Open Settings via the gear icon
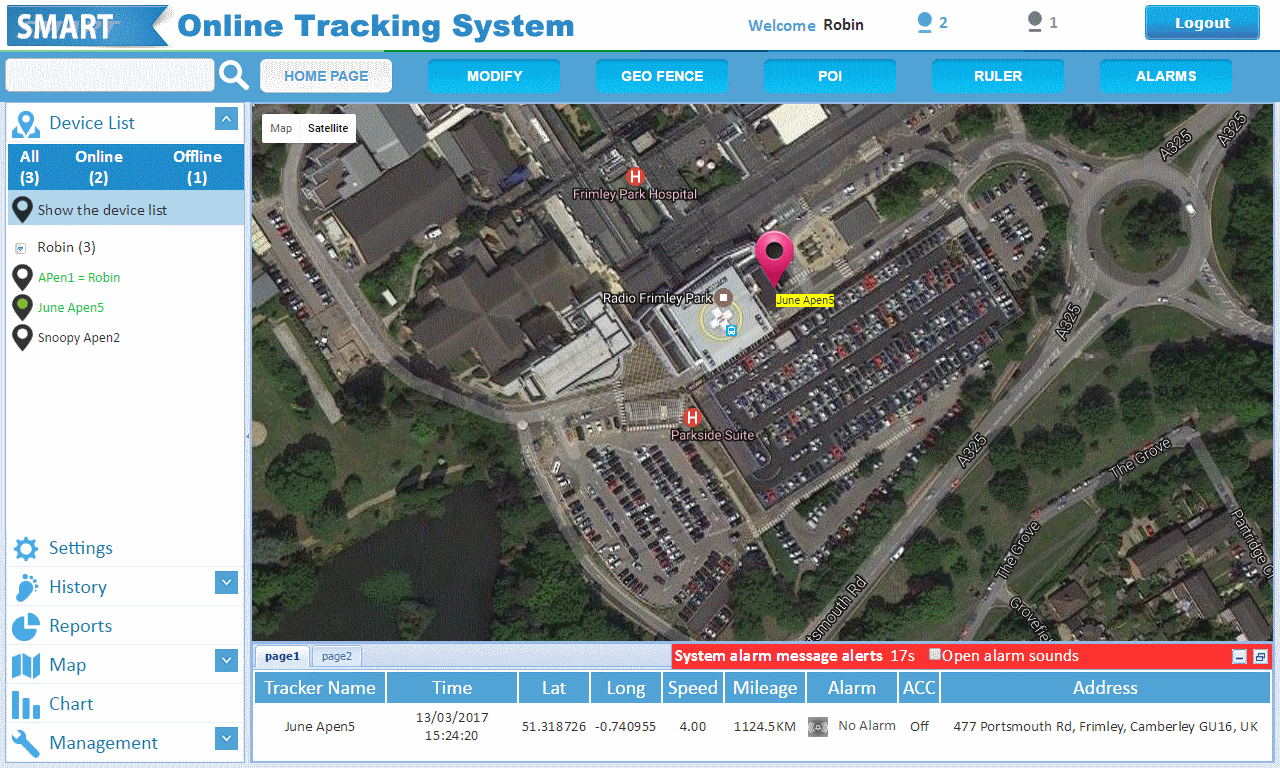Image resolution: width=1280 pixels, height=768 pixels. pos(26,548)
